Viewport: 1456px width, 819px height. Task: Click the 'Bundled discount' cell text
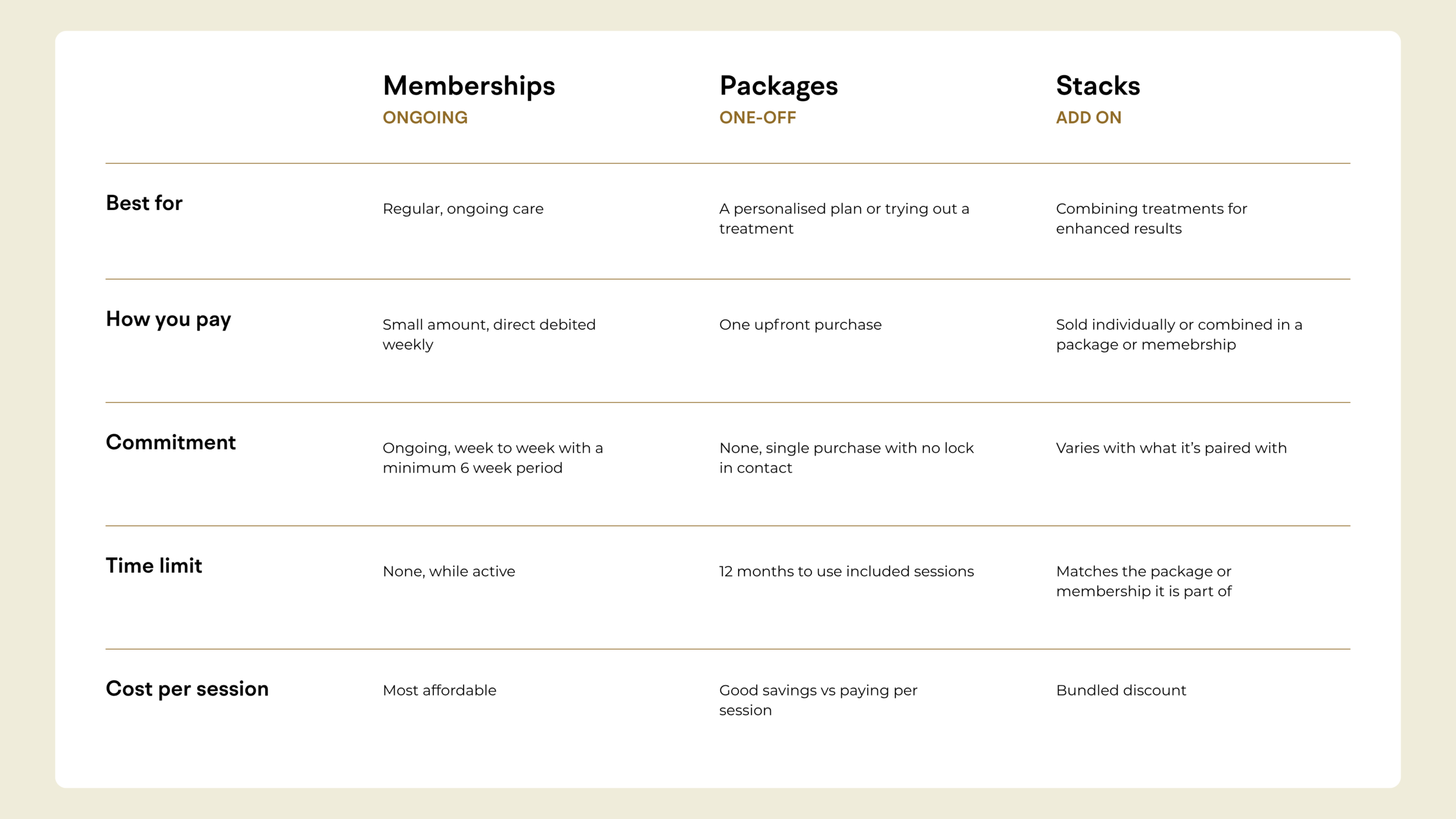1121,690
